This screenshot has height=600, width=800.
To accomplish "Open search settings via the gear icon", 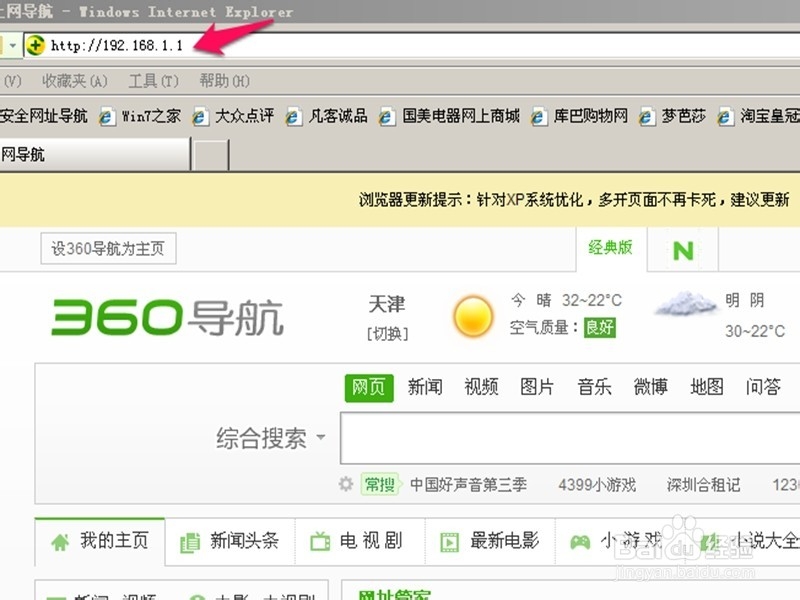I will point(344,483).
